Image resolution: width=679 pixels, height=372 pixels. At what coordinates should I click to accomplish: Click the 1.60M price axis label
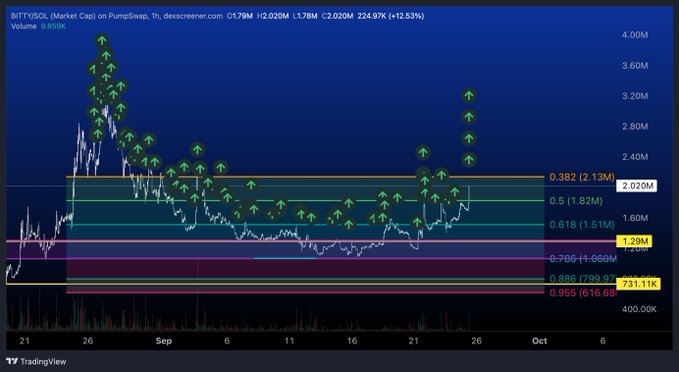click(x=635, y=218)
